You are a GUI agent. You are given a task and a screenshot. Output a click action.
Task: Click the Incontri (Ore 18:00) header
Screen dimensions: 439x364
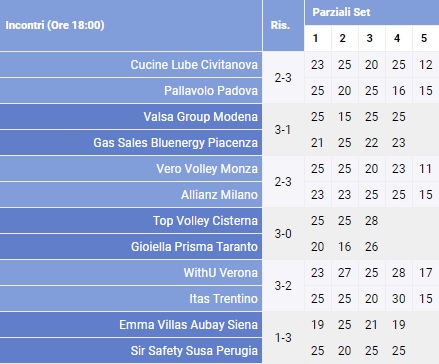tap(55, 25)
